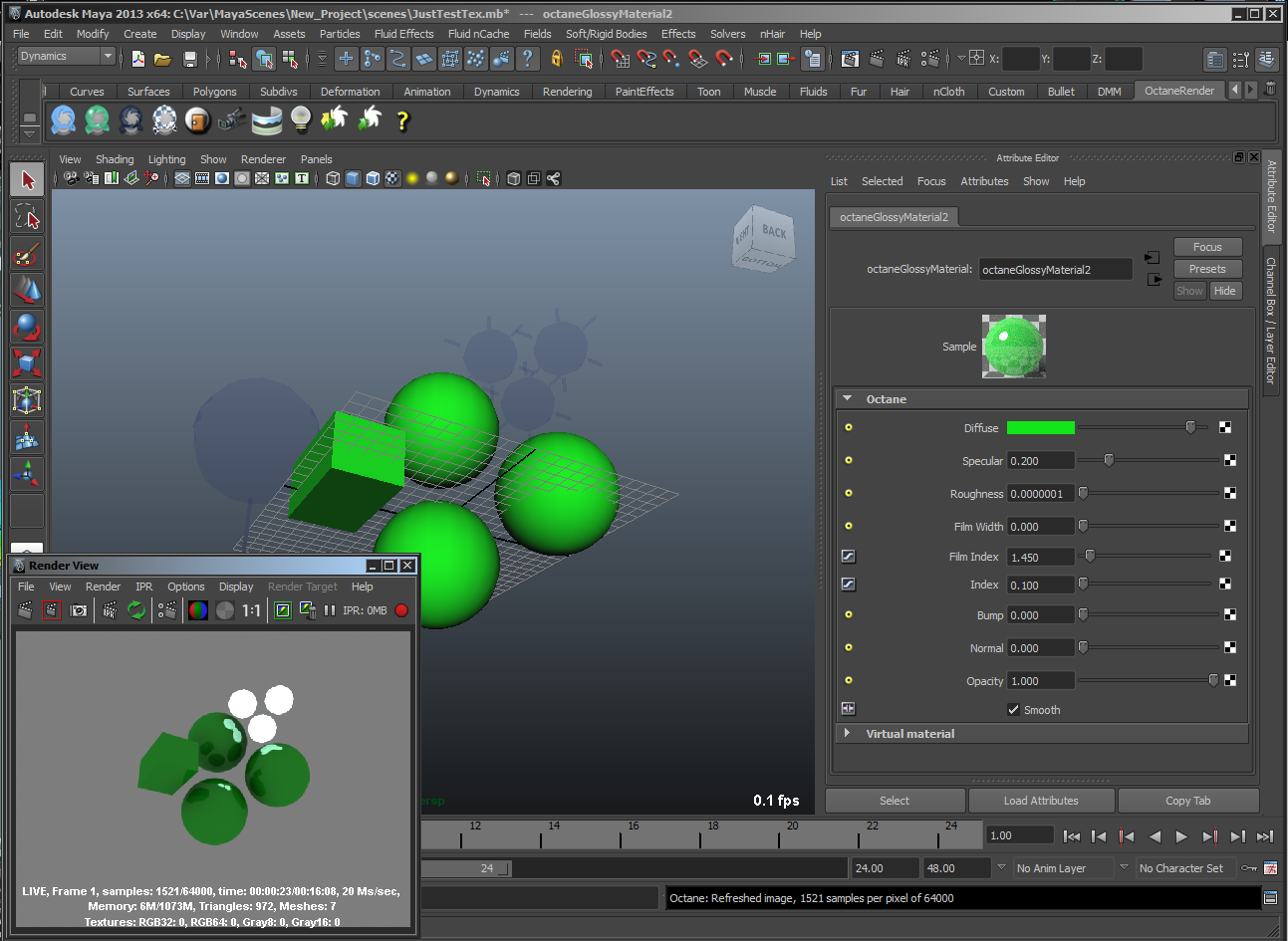
Task: Click the Select button at the Attribute Editor bottom
Action: click(x=895, y=801)
